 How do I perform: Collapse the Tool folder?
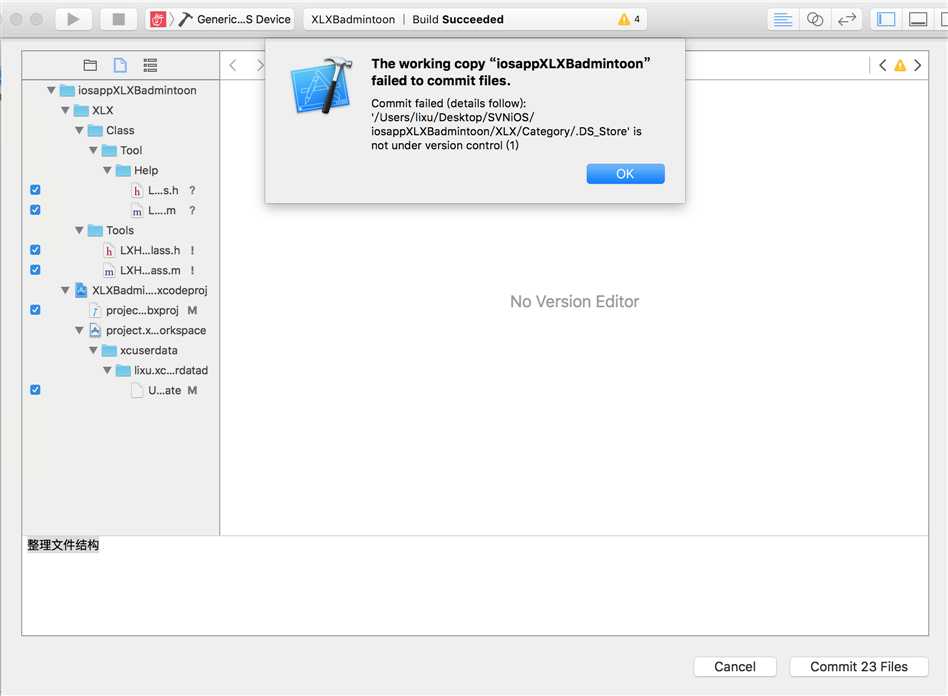pyautogui.click(x=93, y=150)
